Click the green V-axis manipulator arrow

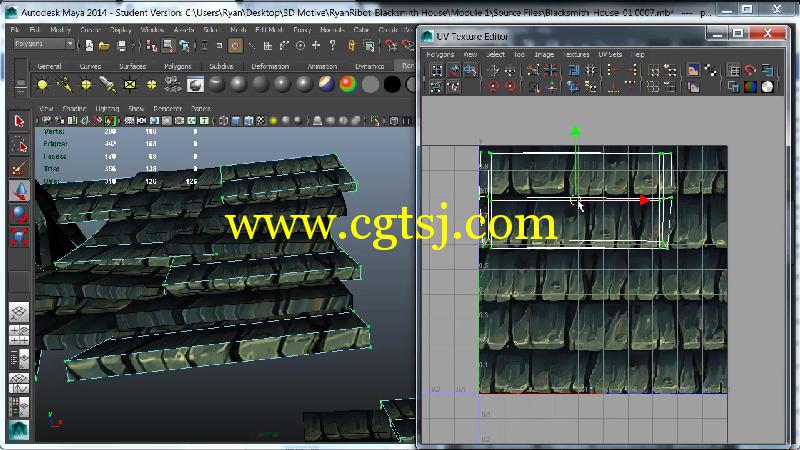576,132
